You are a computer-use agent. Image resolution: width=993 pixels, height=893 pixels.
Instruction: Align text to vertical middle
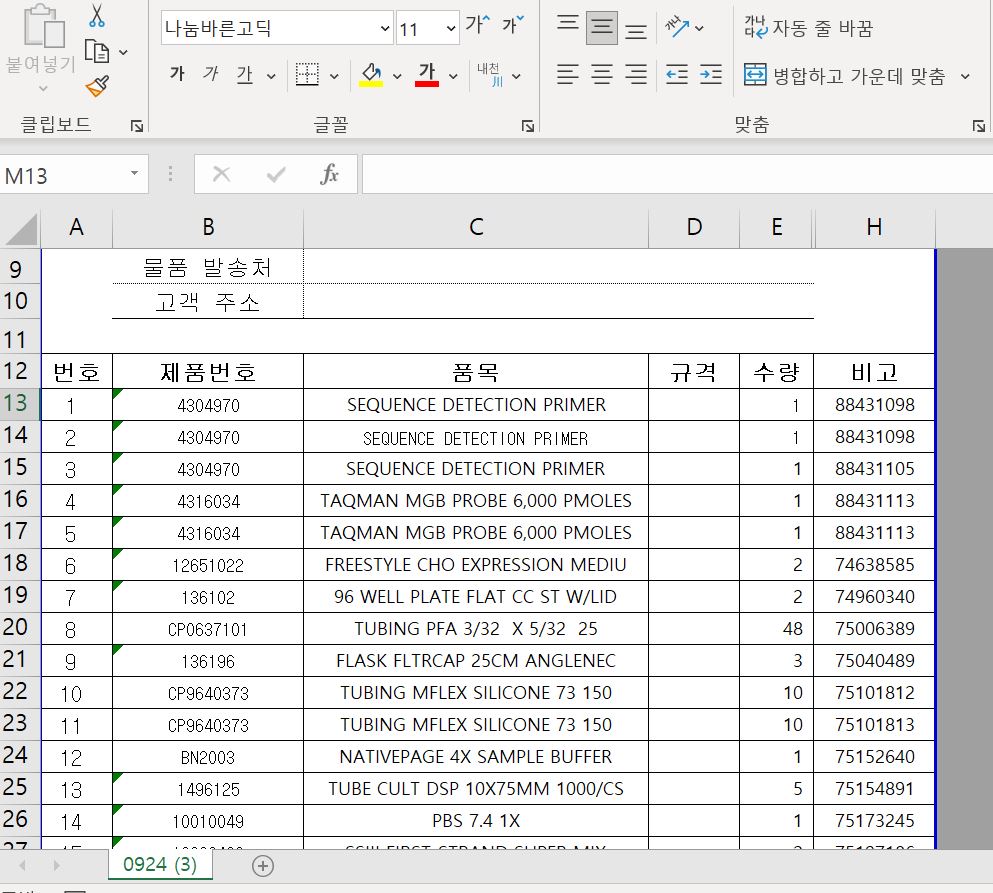click(602, 28)
